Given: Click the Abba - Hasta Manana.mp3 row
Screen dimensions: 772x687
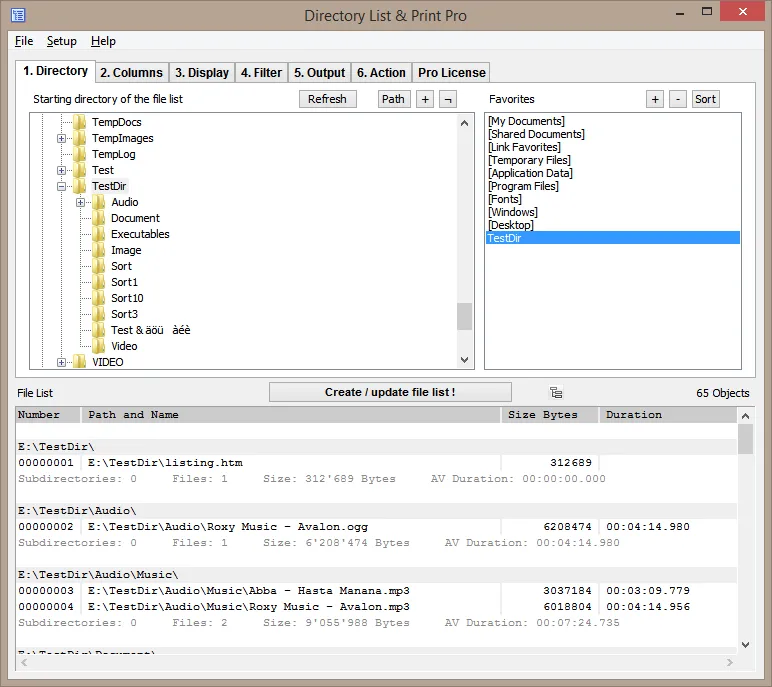Looking at the screenshot, I should 377,590.
